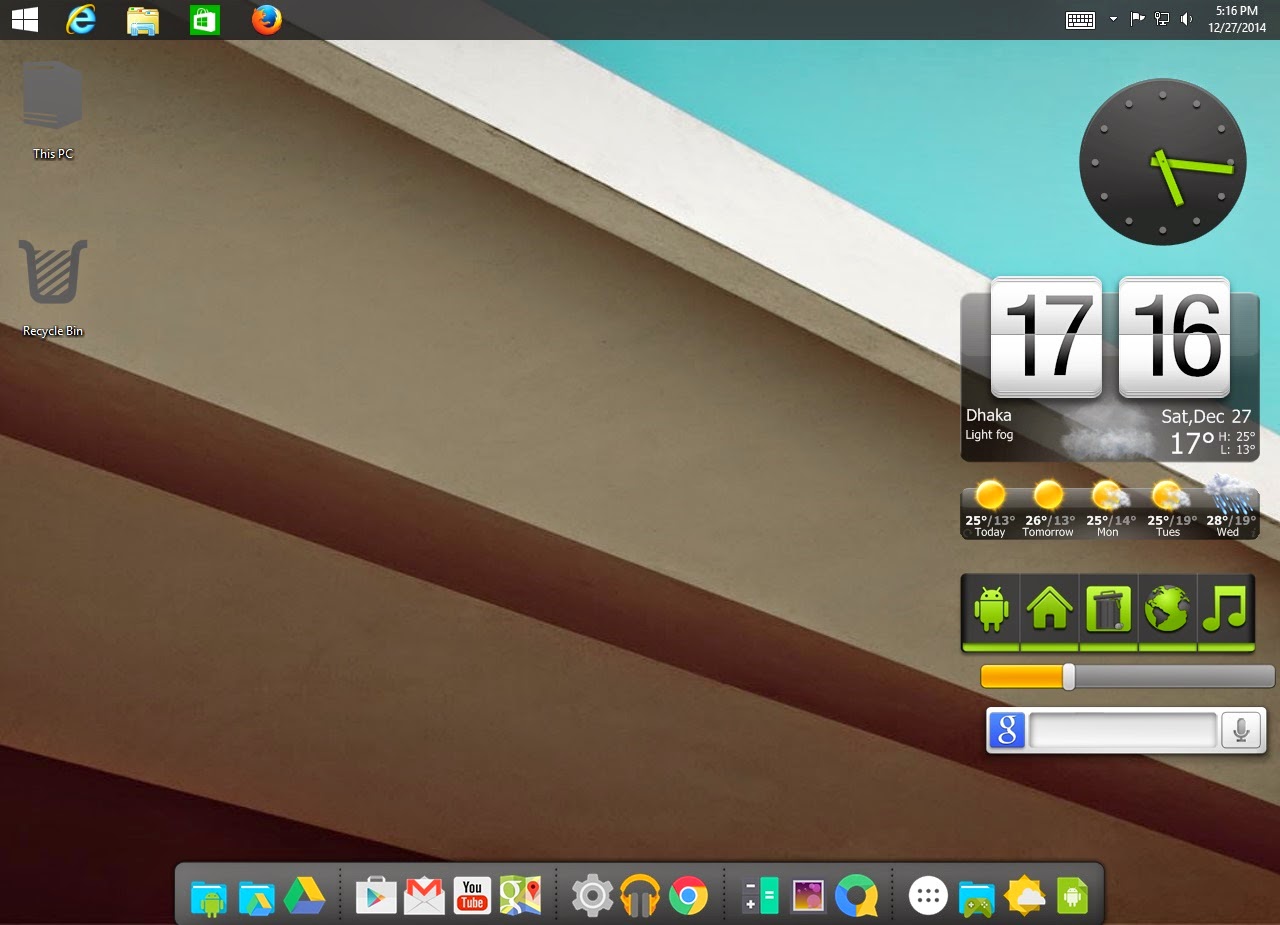
Task: Click the app drawer dots icon
Action: [x=928, y=896]
